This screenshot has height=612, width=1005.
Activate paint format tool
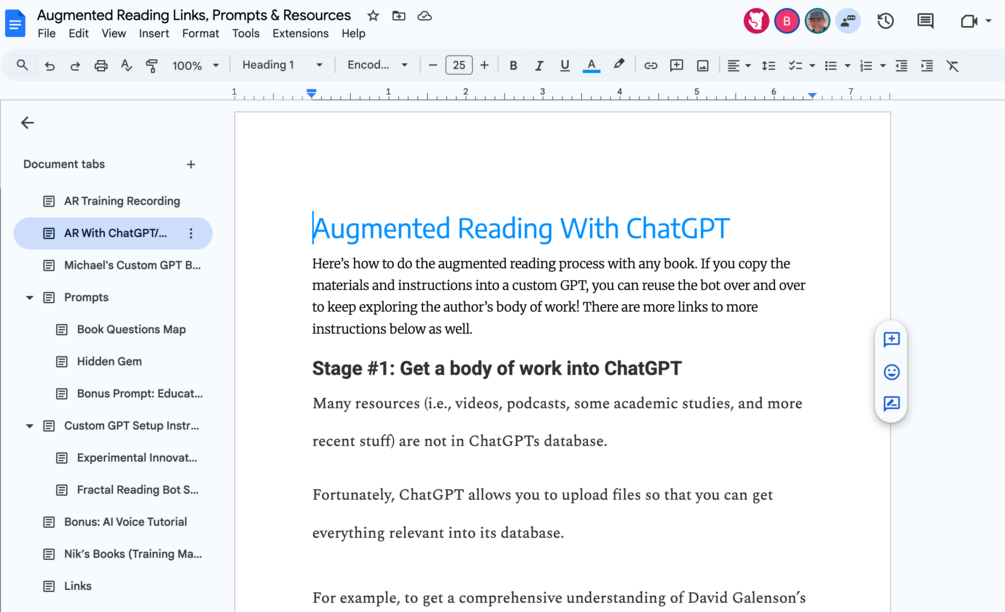tap(152, 65)
